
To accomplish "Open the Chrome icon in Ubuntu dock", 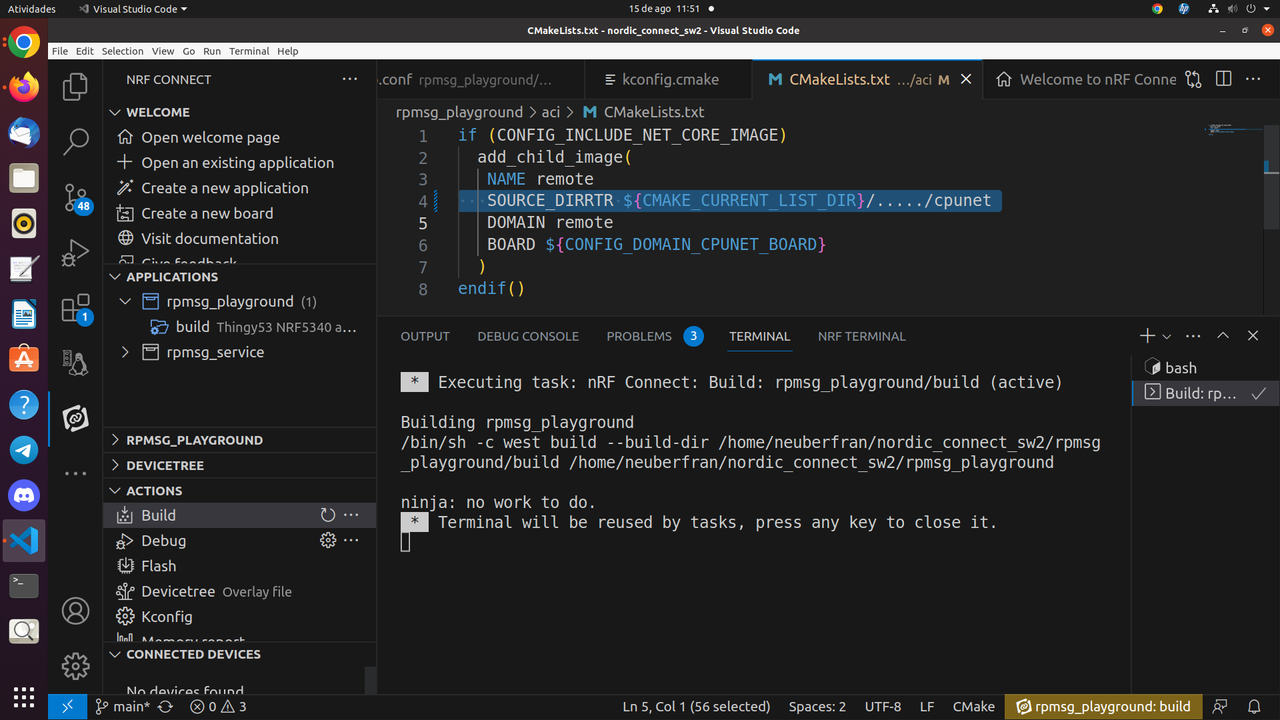I will click(x=24, y=43).
